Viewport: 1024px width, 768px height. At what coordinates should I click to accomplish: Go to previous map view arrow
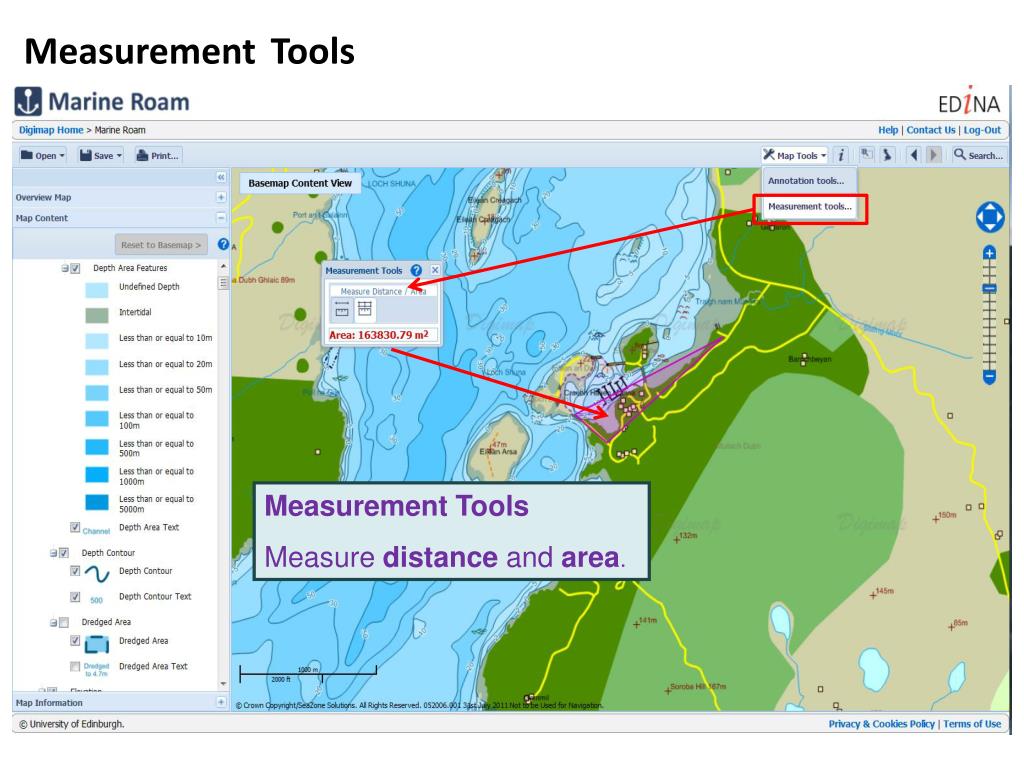914,155
